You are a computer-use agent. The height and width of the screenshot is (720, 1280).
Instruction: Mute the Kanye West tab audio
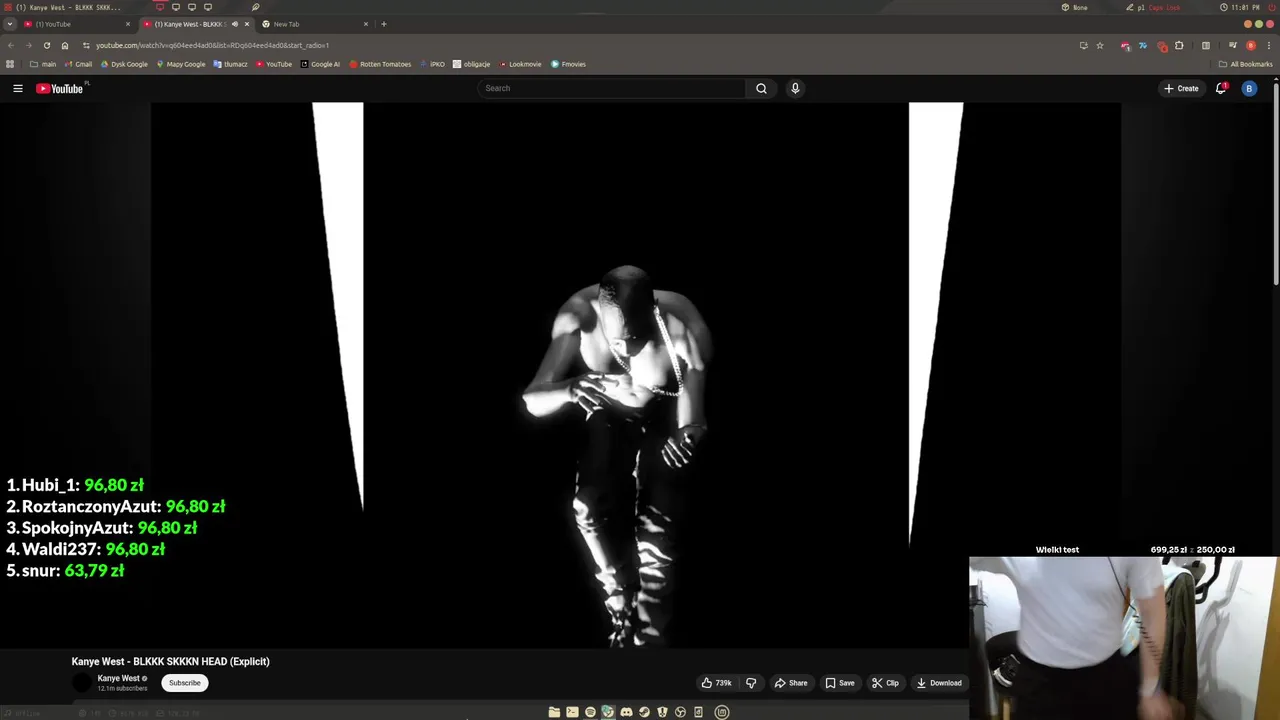(235, 24)
